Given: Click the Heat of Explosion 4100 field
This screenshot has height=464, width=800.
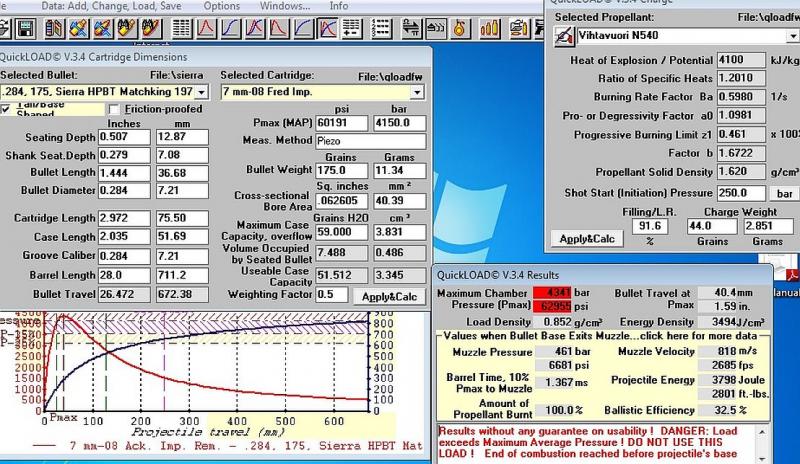Looking at the screenshot, I should [x=741, y=60].
